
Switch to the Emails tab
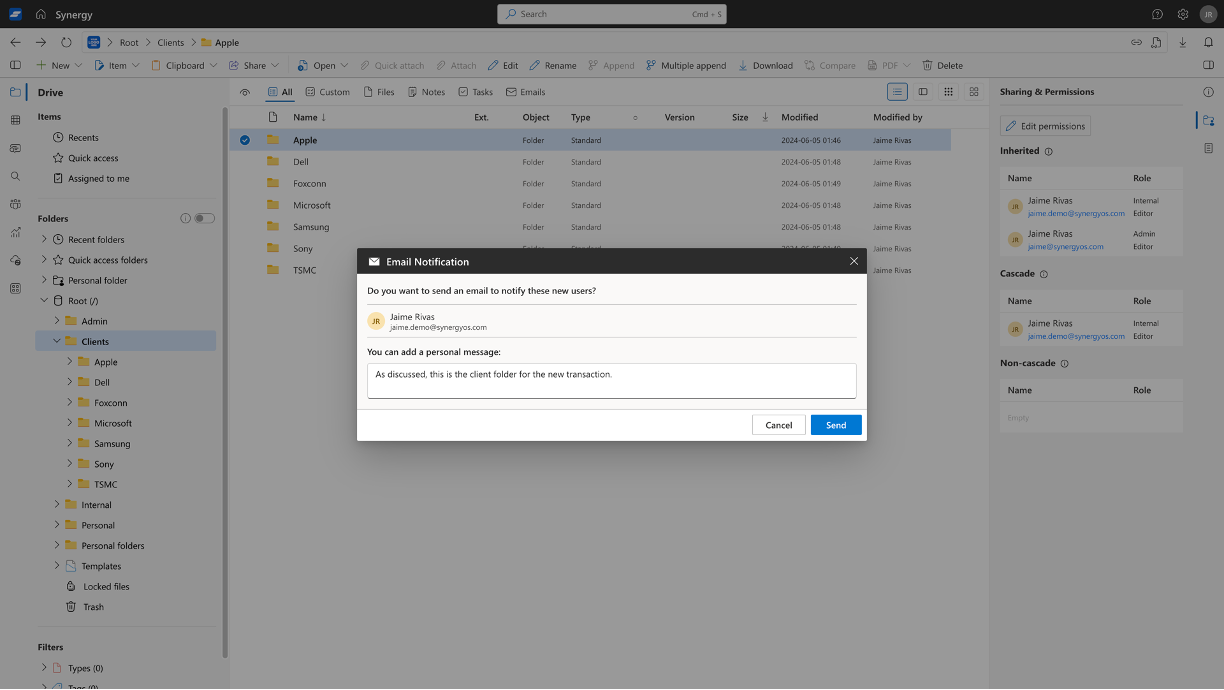[x=526, y=92]
